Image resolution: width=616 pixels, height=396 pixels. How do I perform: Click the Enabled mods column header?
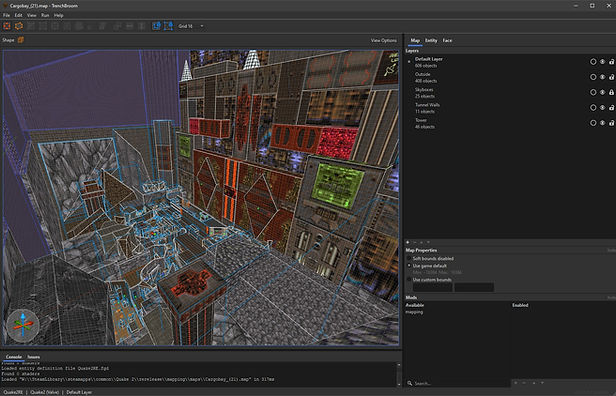pyautogui.click(x=520, y=305)
